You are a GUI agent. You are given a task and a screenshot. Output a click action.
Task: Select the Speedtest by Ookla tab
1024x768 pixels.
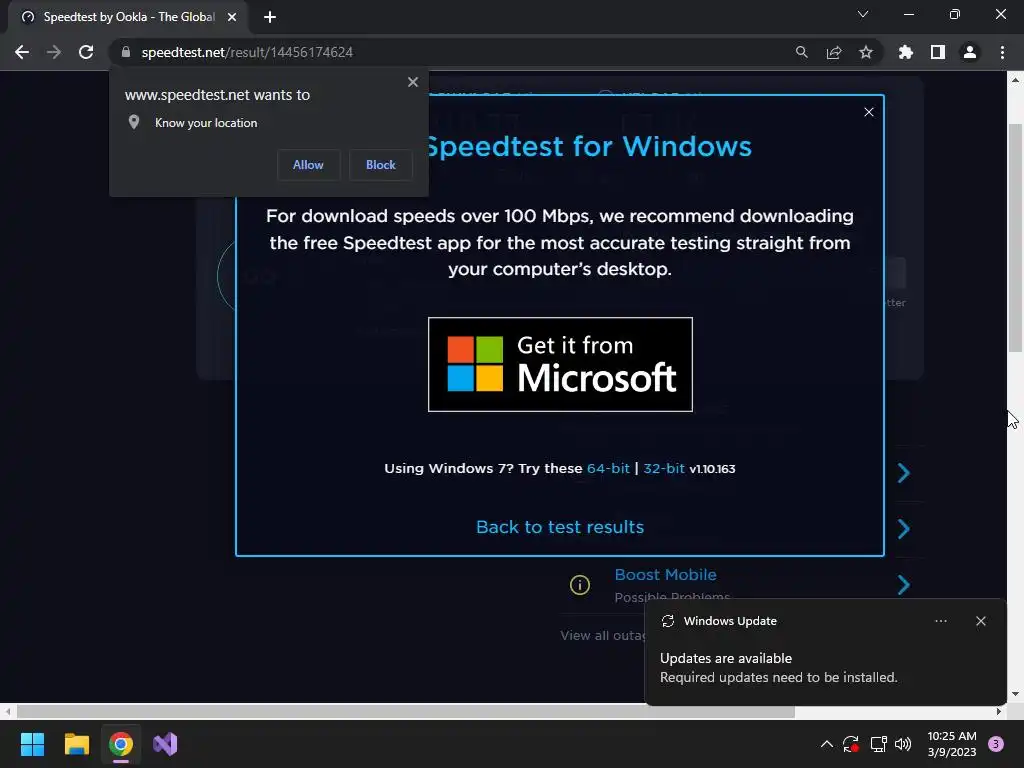[129, 17]
